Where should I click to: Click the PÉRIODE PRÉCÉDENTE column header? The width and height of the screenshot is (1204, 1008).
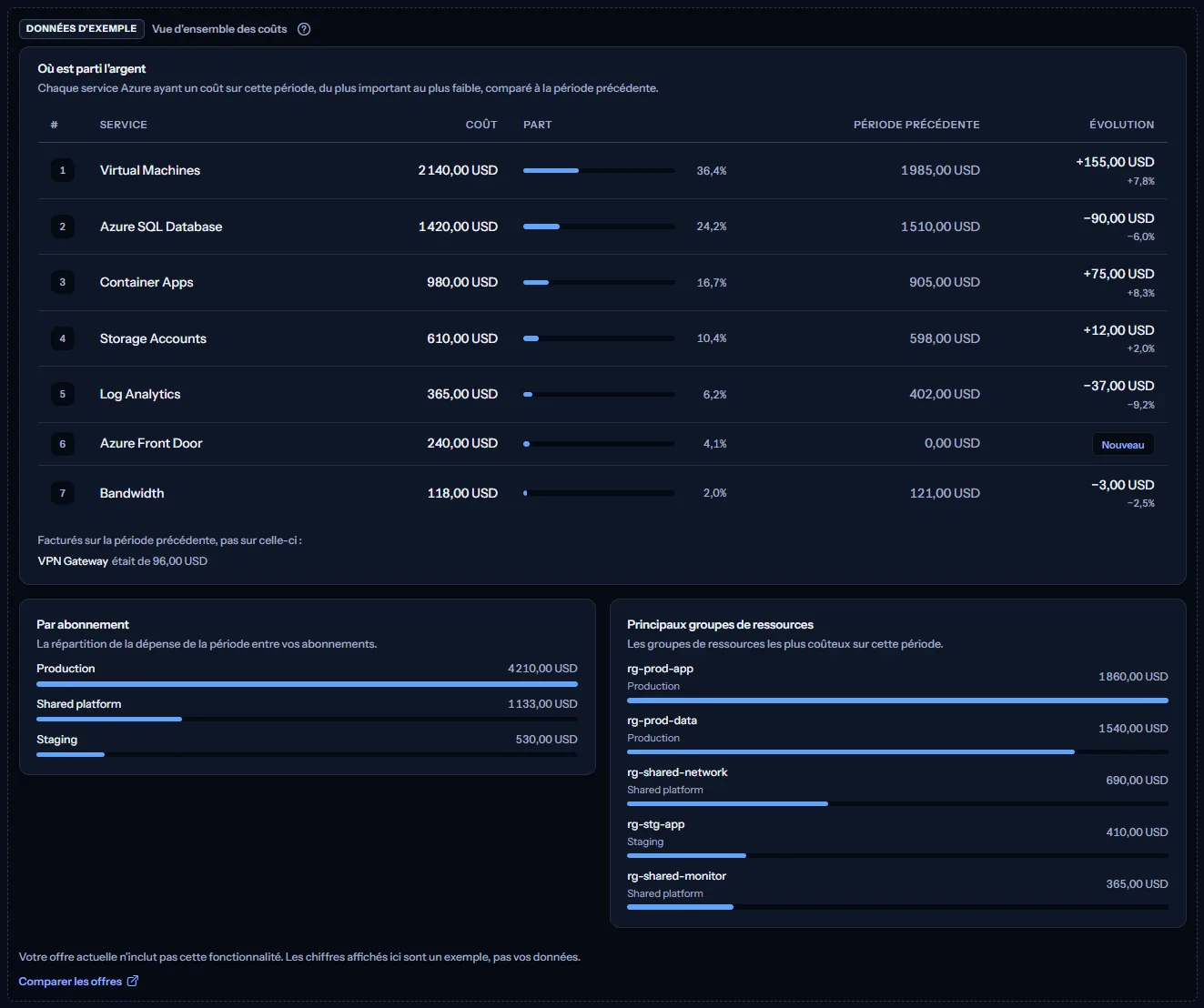916,125
